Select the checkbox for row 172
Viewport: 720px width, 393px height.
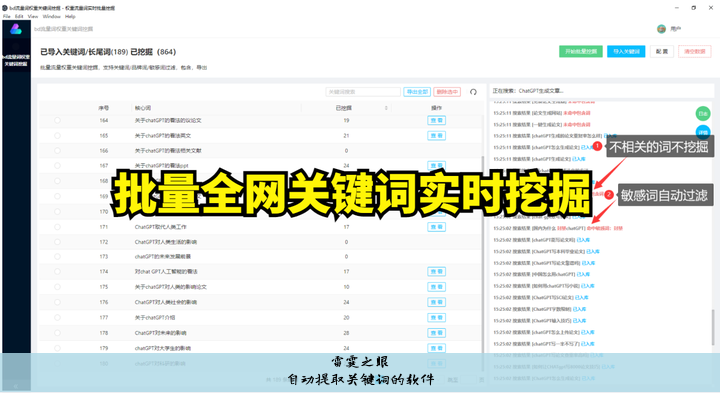pyautogui.click(x=57, y=242)
